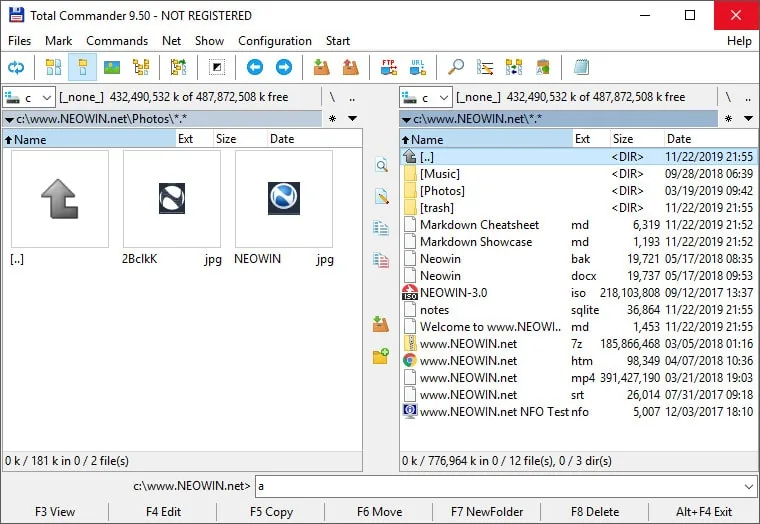Select the NEOWIN-3.0 iso file row

(x=578, y=293)
